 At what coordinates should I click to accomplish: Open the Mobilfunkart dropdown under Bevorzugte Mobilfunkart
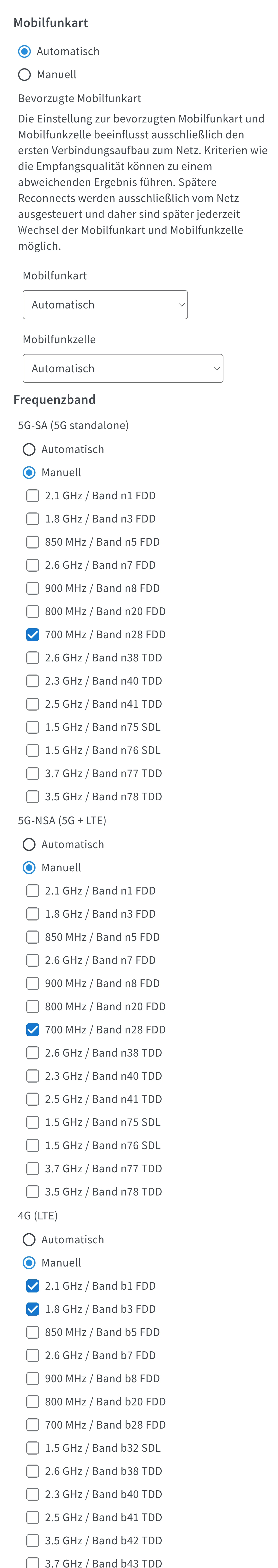105,305
